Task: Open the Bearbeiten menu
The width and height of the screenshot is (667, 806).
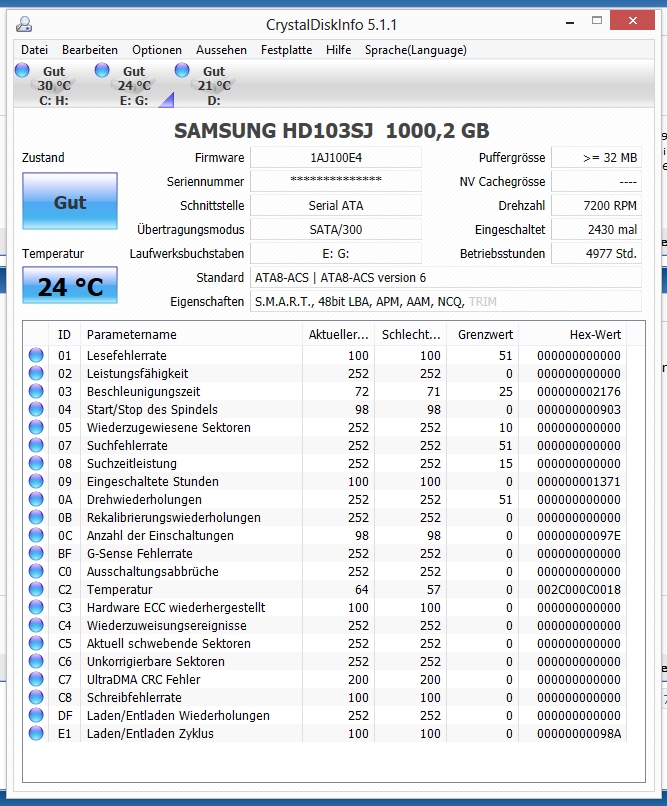Action: point(90,50)
